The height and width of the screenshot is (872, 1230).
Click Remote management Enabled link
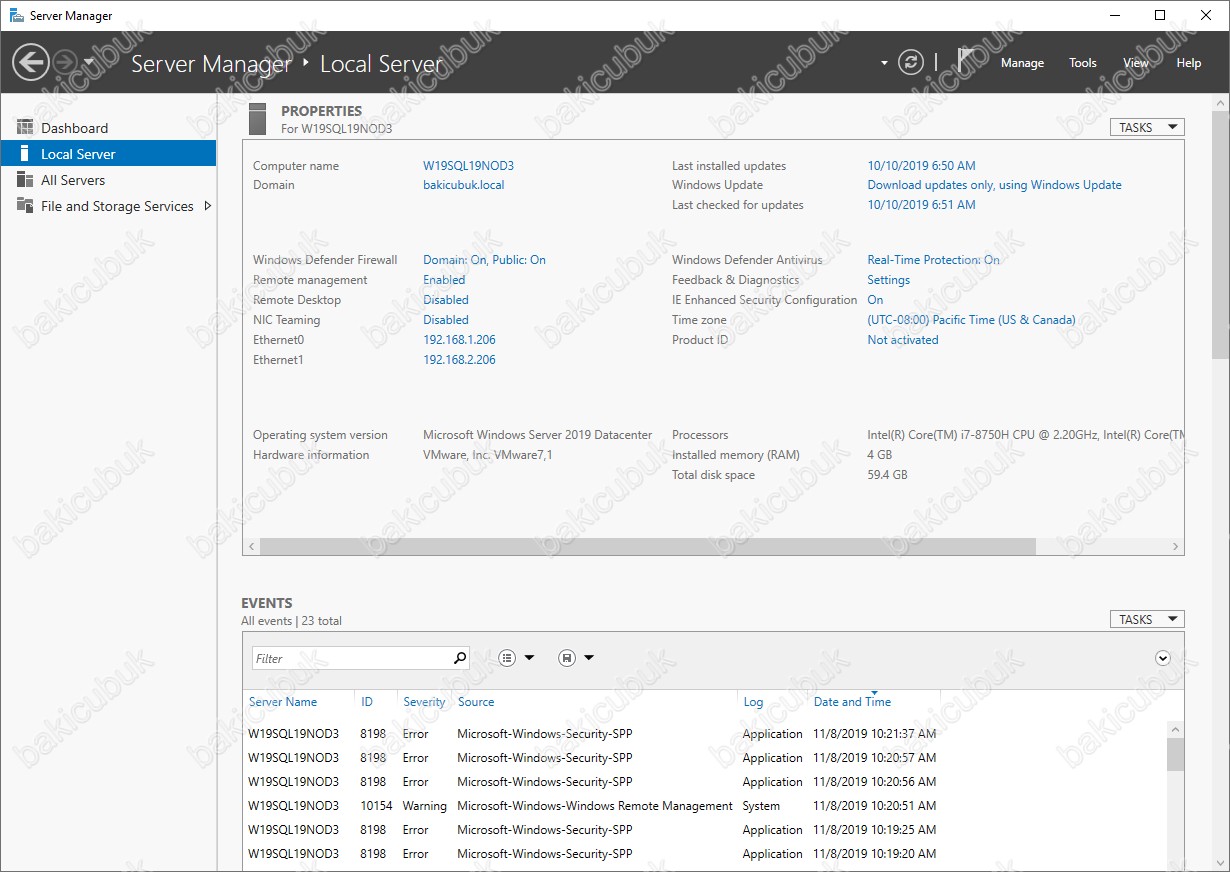pyautogui.click(x=444, y=280)
